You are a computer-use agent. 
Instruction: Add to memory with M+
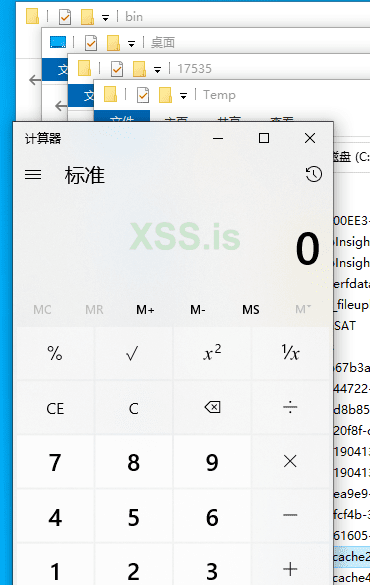[145, 310]
